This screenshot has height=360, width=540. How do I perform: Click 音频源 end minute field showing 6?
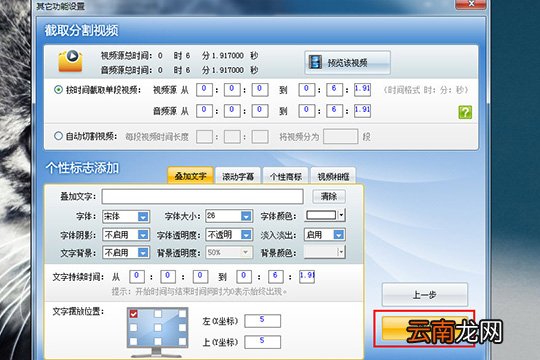(x=334, y=111)
